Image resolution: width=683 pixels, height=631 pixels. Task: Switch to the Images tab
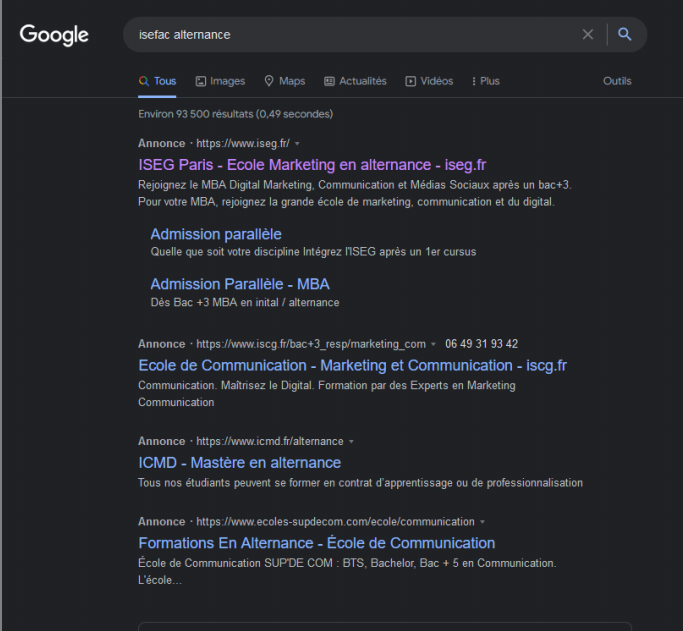(x=220, y=81)
